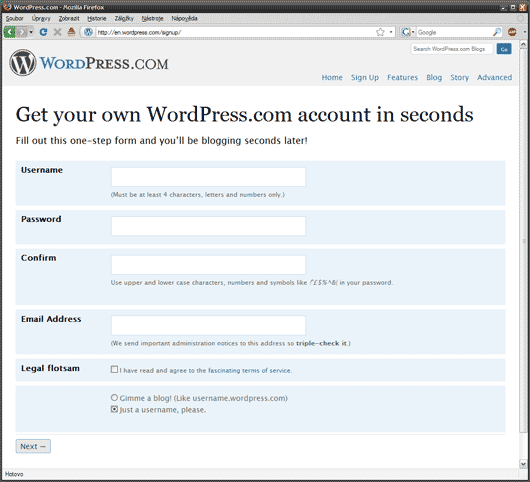This screenshot has width=530, height=482.
Task: Click the 'Fill out this one-step form' subtitle
Action: 162,141
